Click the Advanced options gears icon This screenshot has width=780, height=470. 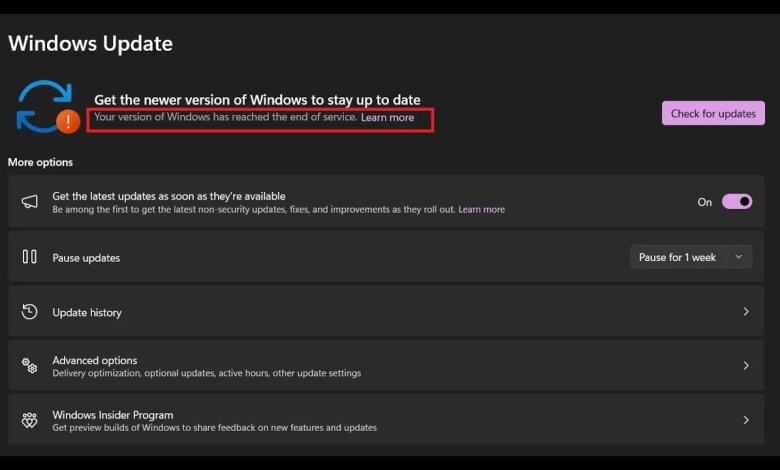[x=29, y=366]
